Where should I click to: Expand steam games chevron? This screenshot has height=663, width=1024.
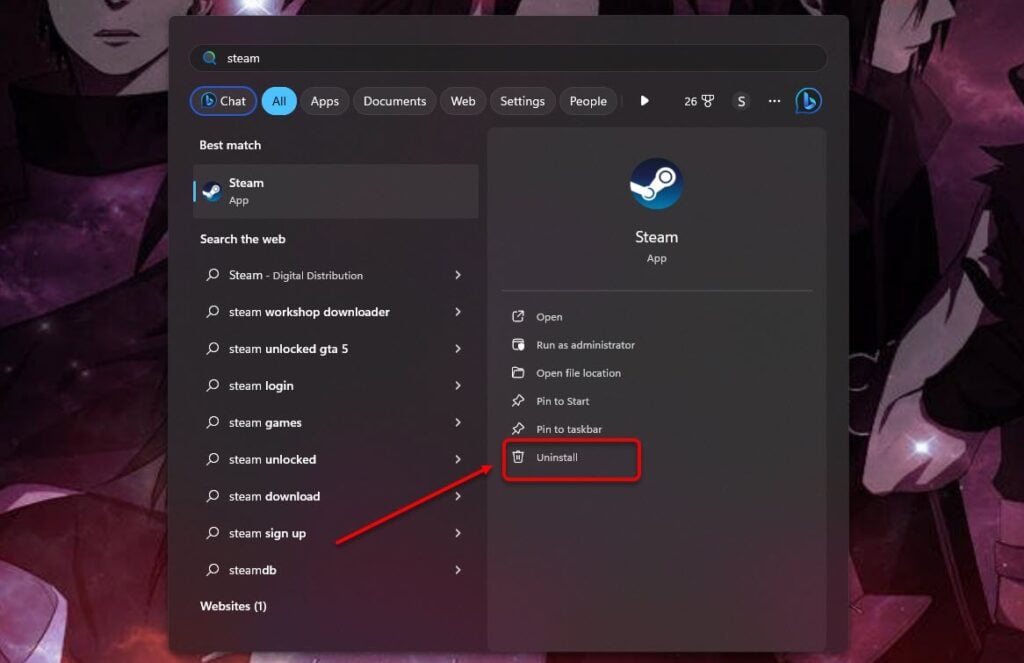(458, 423)
